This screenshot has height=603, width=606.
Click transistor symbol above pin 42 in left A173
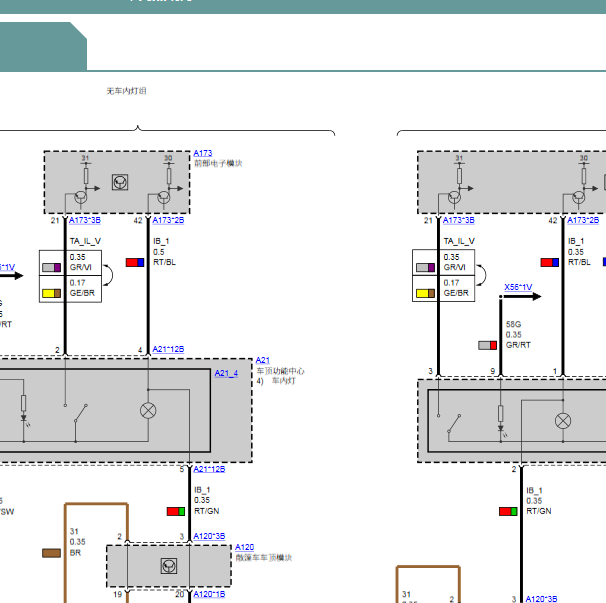point(164,198)
